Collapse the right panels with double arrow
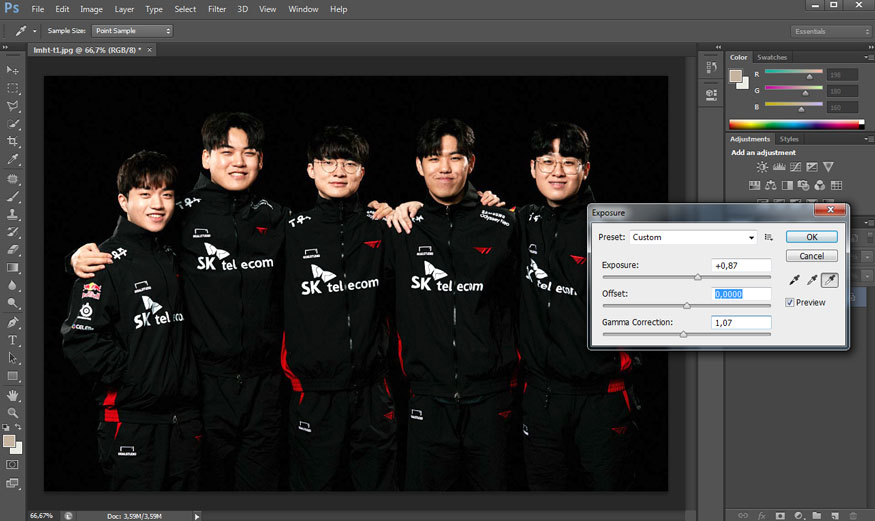This screenshot has height=521, width=875. [x=871, y=47]
